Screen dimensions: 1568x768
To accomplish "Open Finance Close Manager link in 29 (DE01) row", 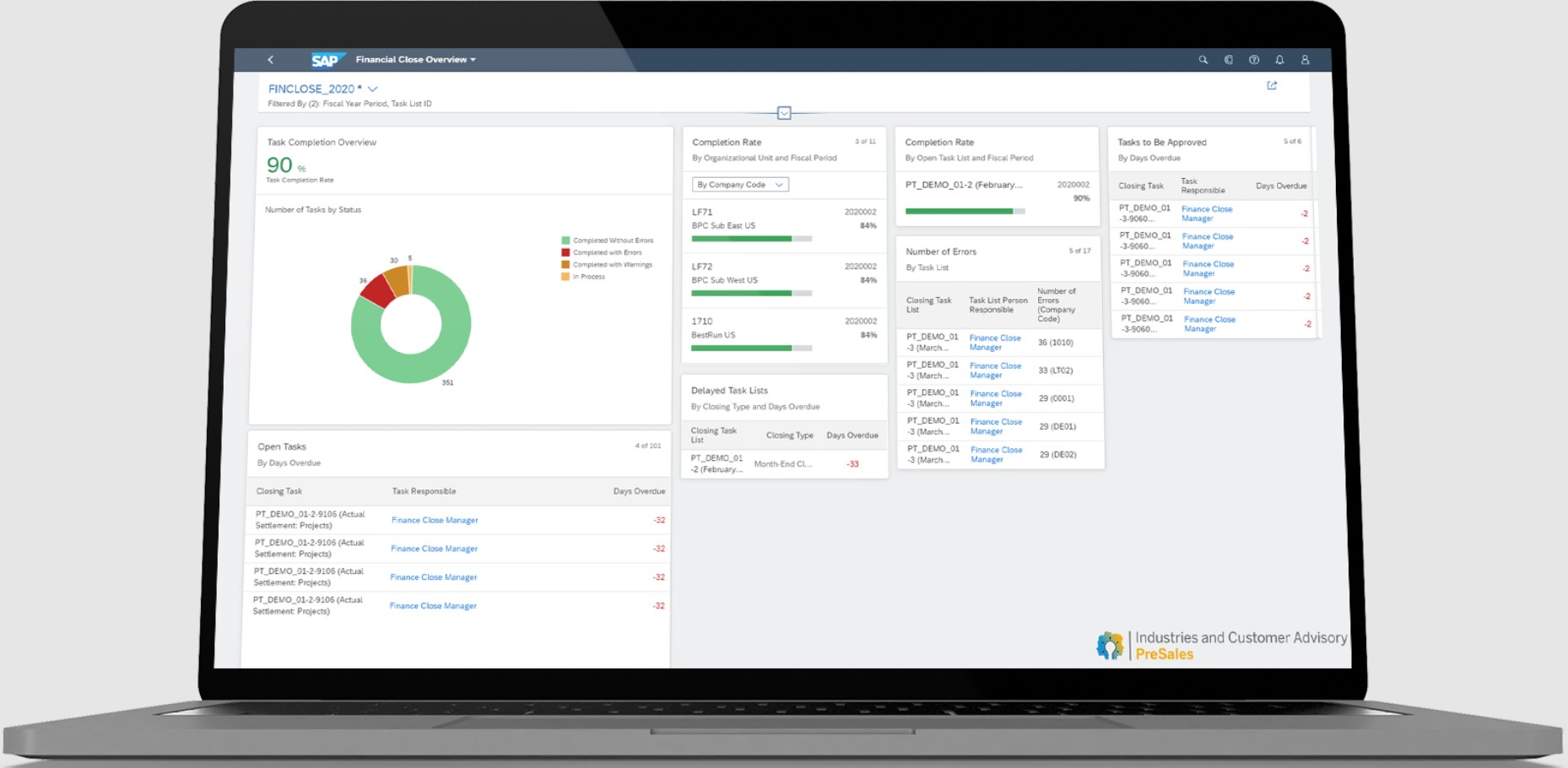I will click(x=996, y=426).
